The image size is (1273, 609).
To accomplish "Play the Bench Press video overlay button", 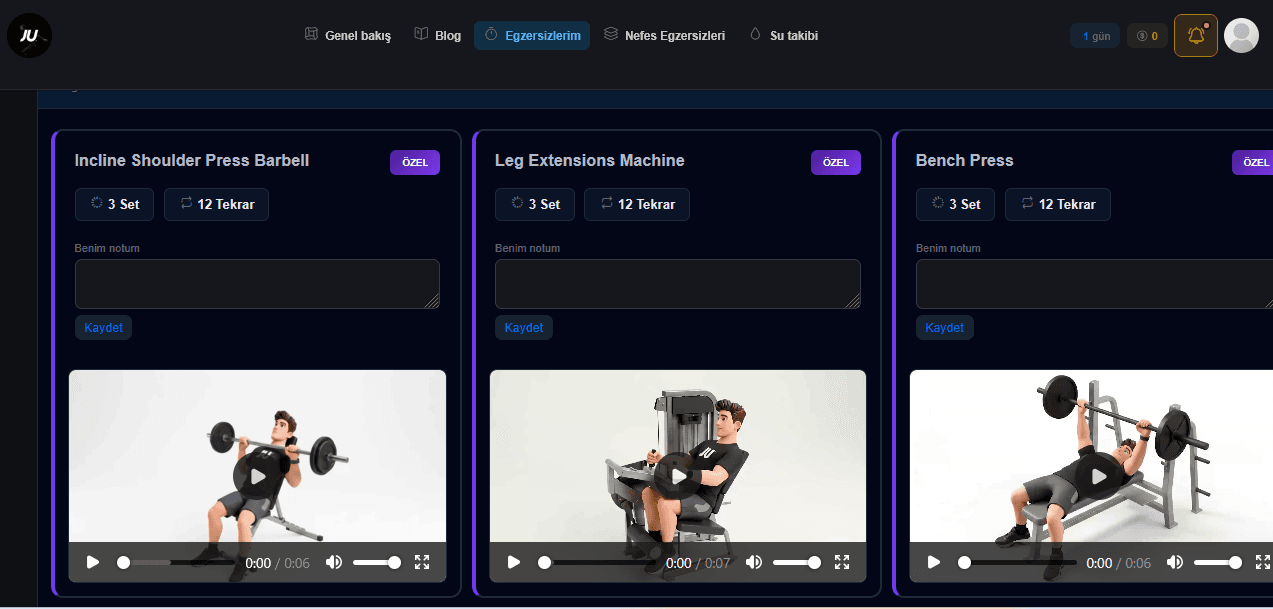I will coord(1099,476).
